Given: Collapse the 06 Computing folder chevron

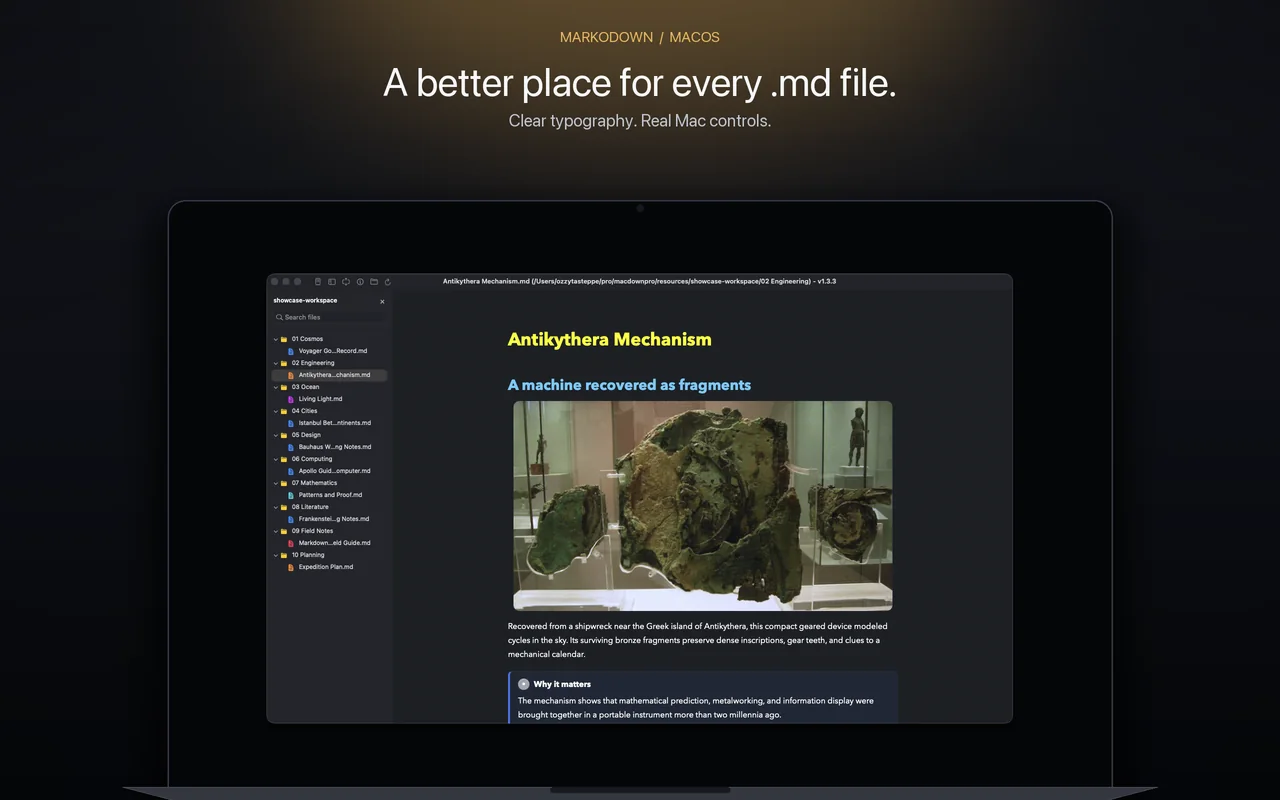Looking at the screenshot, I should (275, 459).
